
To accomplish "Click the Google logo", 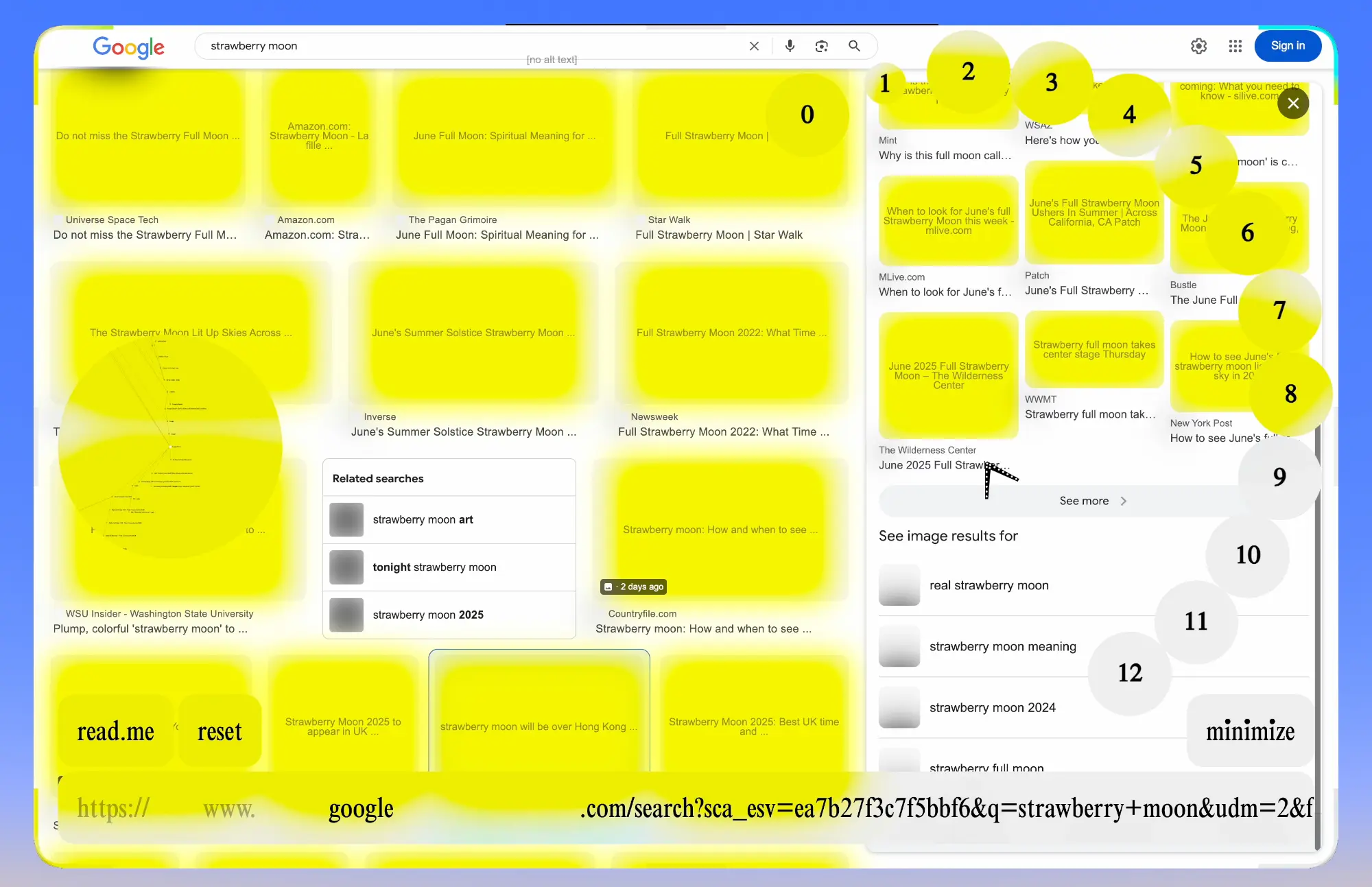I will [x=128, y=47].
